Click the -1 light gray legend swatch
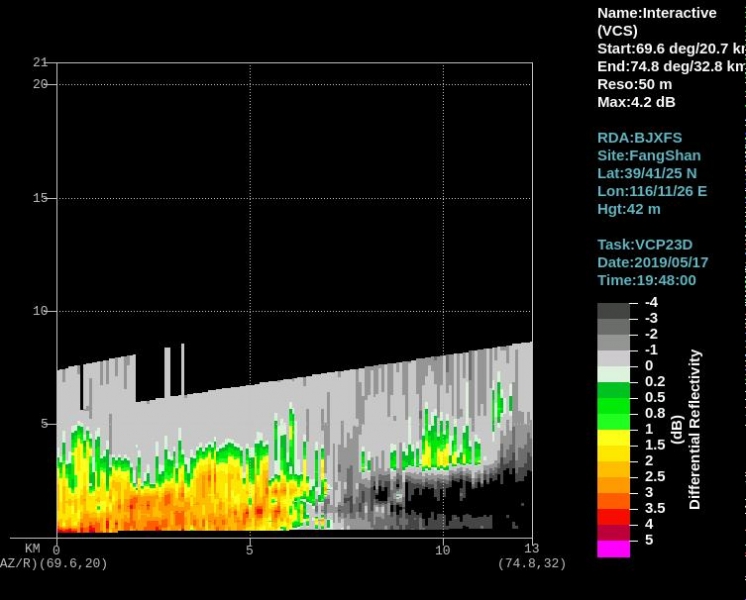Viewport: 746px width, 600px height. tap(614, 358)
